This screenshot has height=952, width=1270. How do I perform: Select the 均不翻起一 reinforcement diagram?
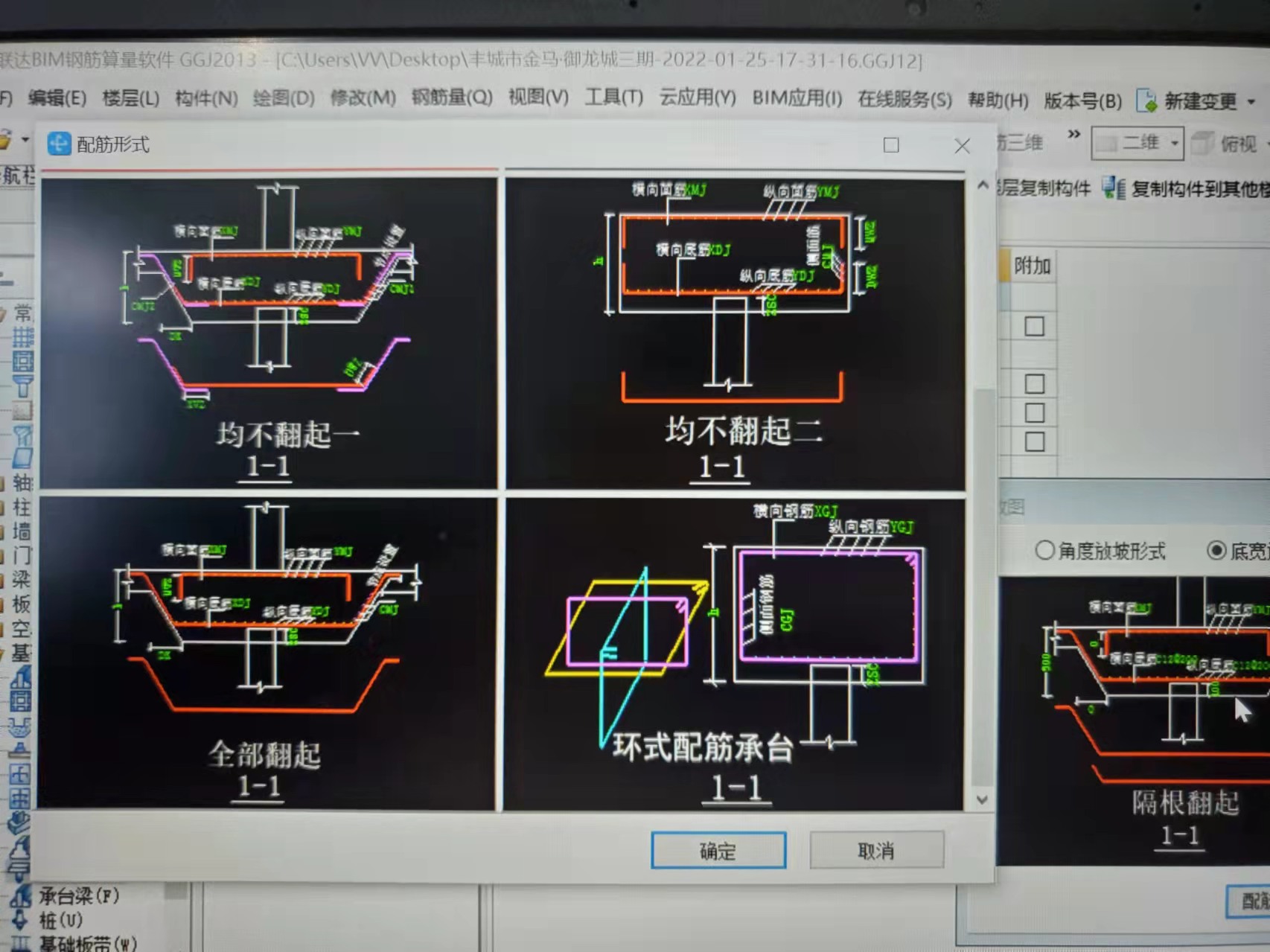269,333
